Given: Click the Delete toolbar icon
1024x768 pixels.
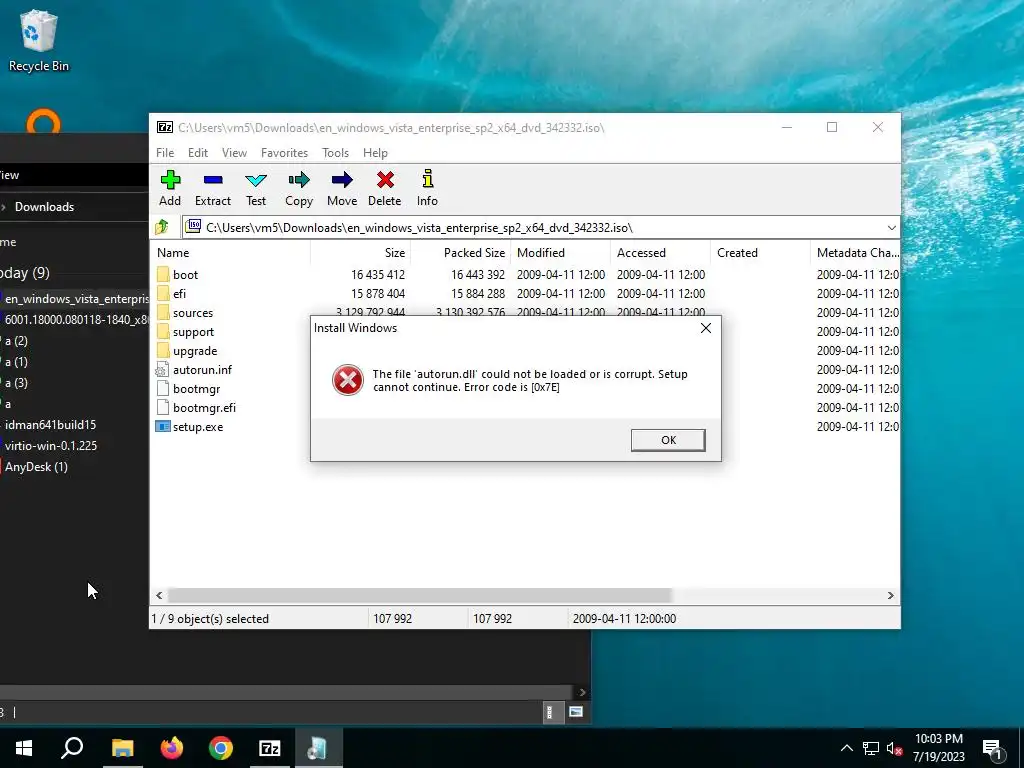Looking at the screenshot, I should pyautogui.click(x=385, y=188).
